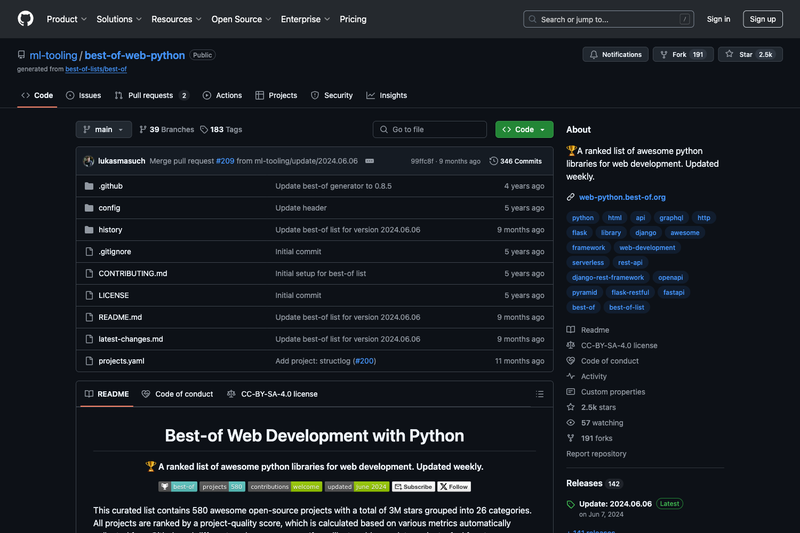
Task: Click the GitHub logo home icon
Action: 26,19
